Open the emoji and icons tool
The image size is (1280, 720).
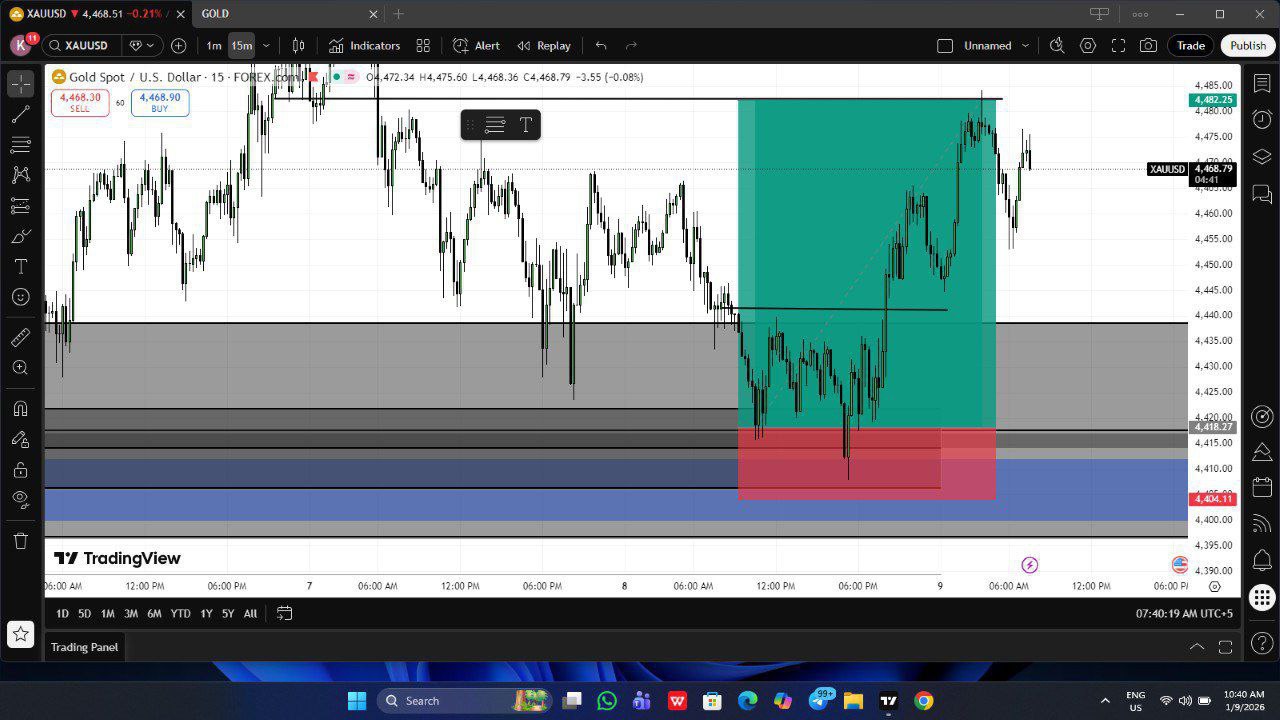point(20,297)
